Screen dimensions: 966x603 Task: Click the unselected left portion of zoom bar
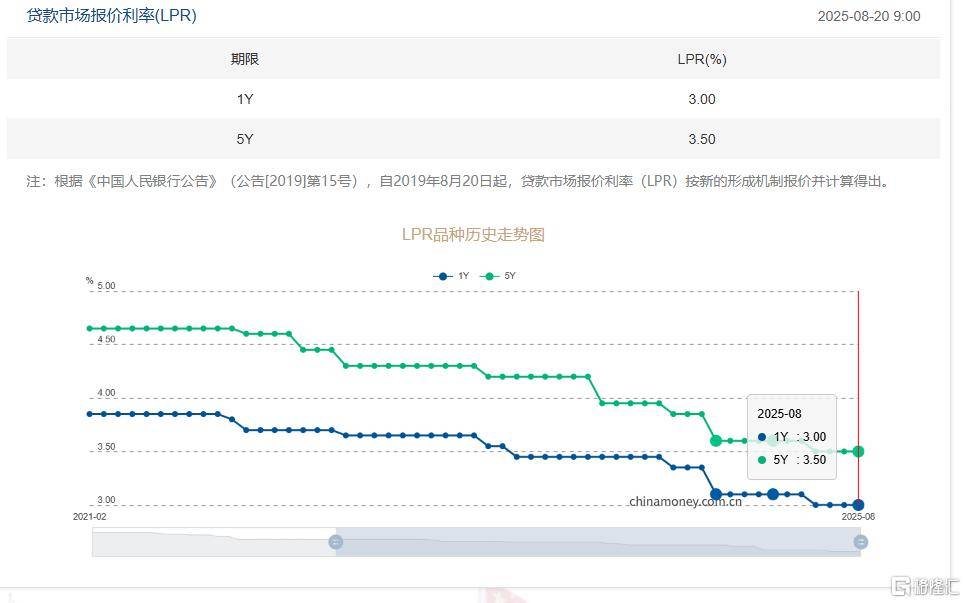point(214,542)
